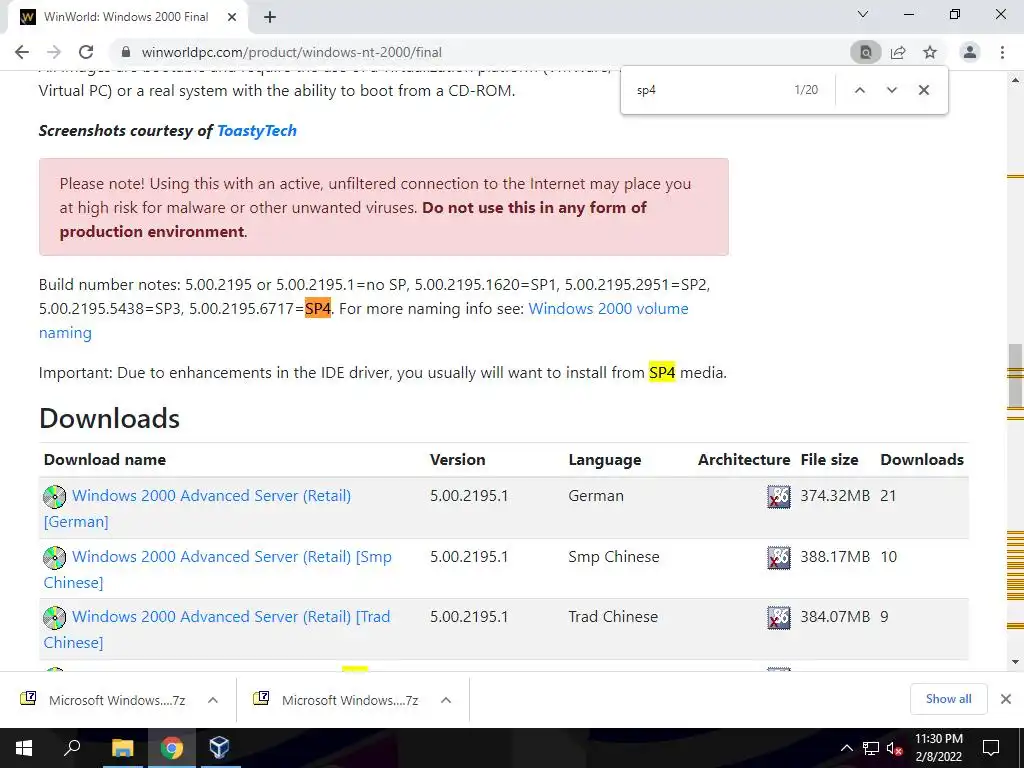
Task: Click the Version column header
Action: (457, 460)
